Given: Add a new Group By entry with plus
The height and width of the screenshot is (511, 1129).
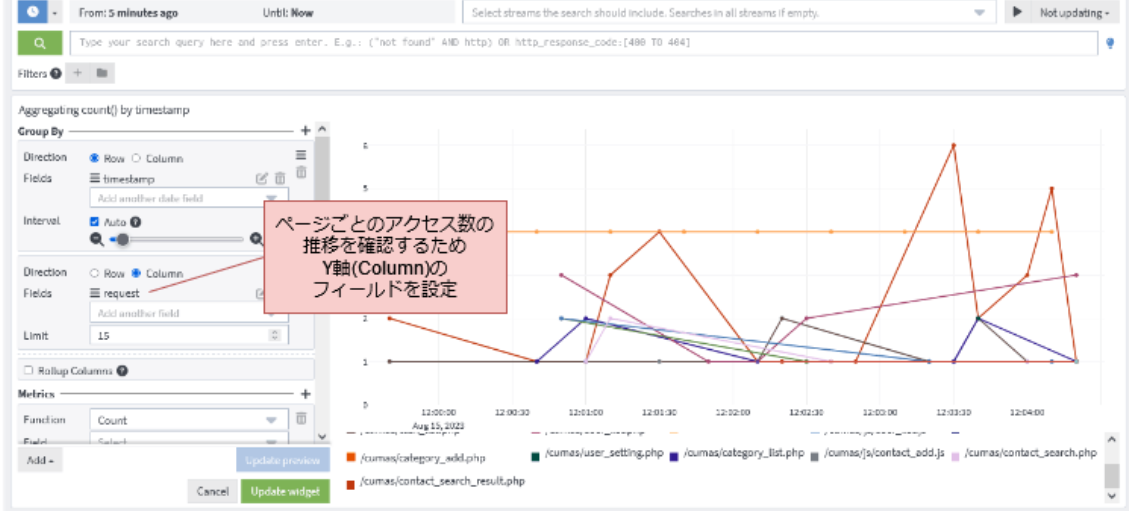Looking at the screenshot, I should coord(305,131).
